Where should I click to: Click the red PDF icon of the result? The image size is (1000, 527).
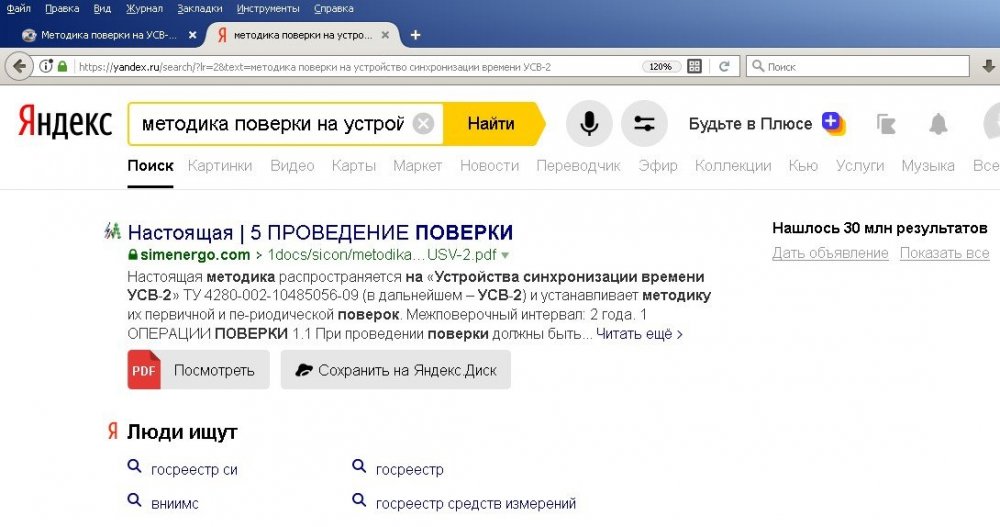(x=144, y=369)
